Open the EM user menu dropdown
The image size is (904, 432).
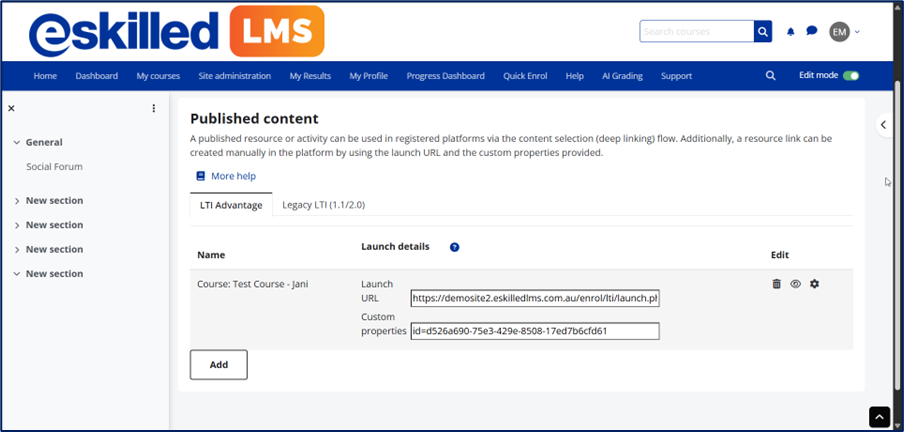click(x=844, y=32)
